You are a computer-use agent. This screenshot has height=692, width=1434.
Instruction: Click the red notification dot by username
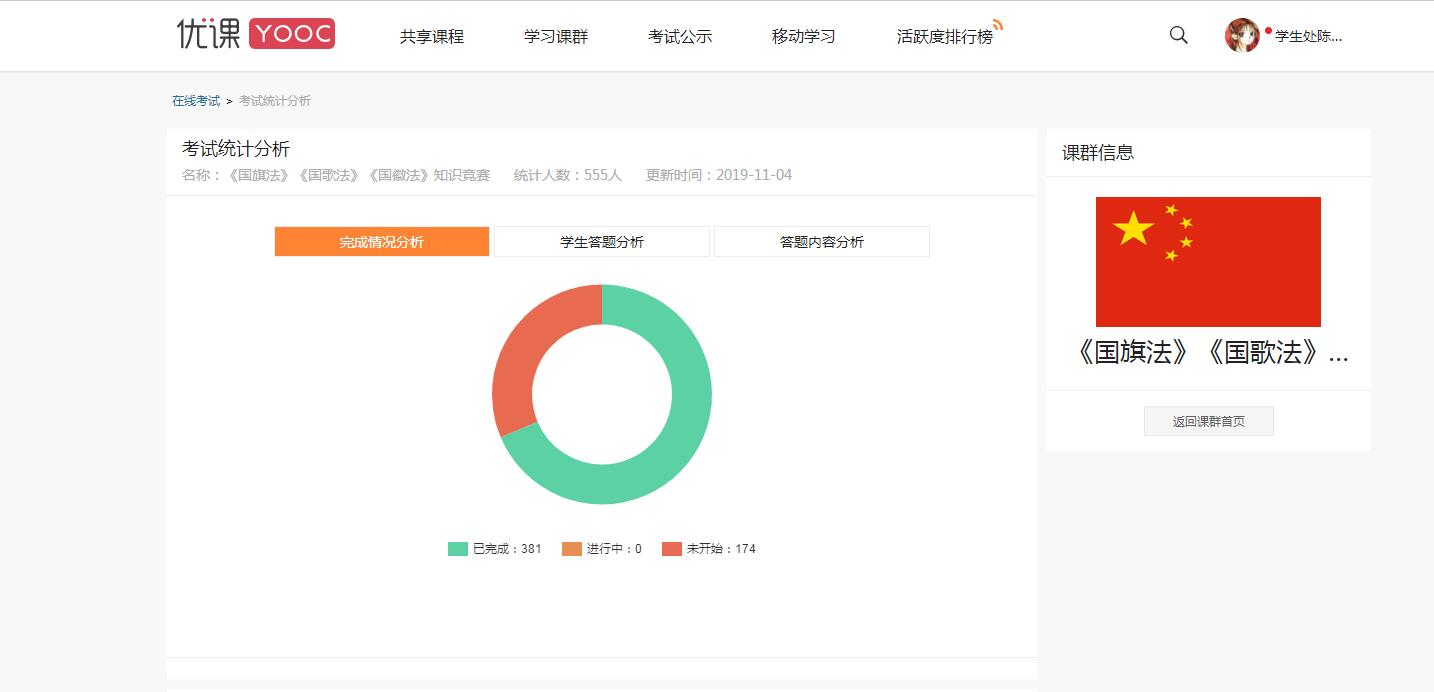1268,30
